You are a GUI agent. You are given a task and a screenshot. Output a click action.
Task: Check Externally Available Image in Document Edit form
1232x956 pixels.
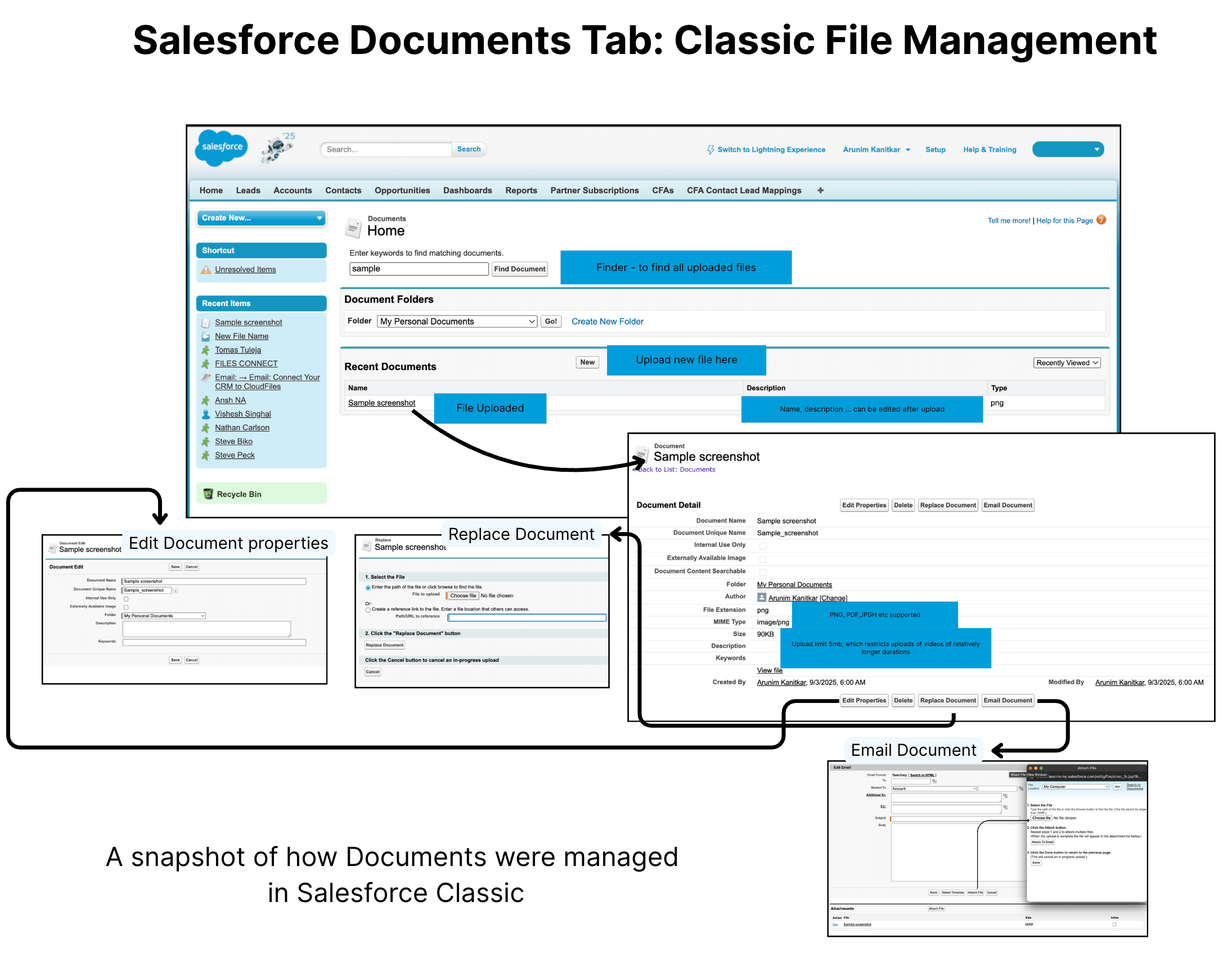point(126,607)
